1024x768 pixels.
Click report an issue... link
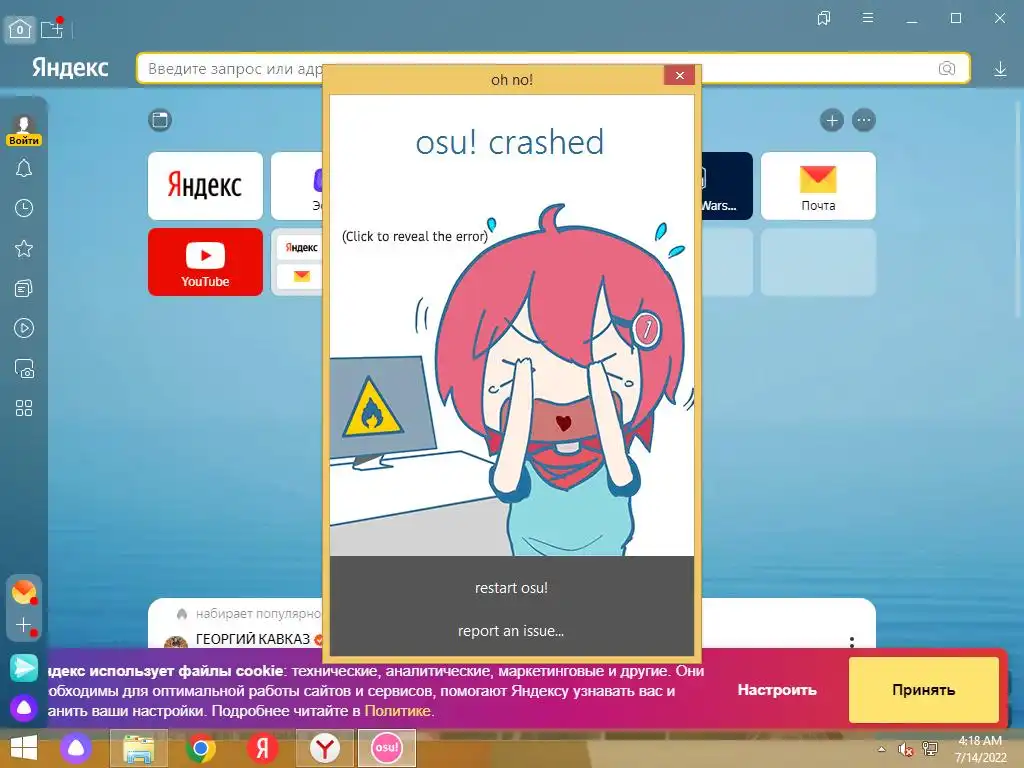pos(511,631)
